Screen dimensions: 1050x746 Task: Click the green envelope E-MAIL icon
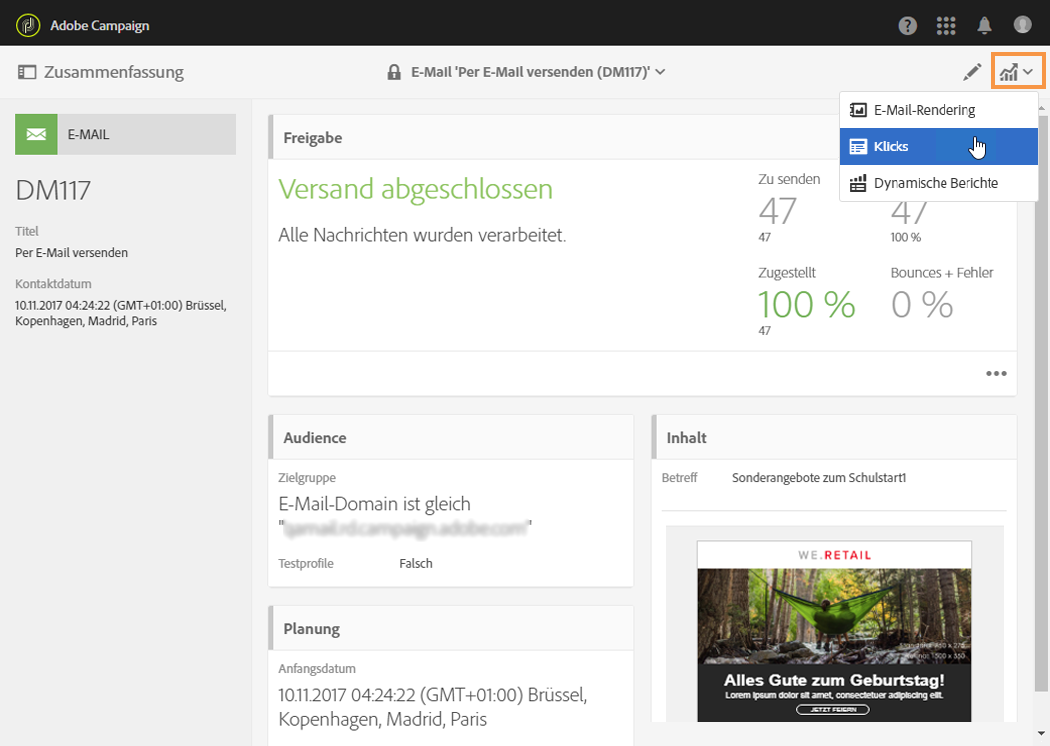point(36,135)
